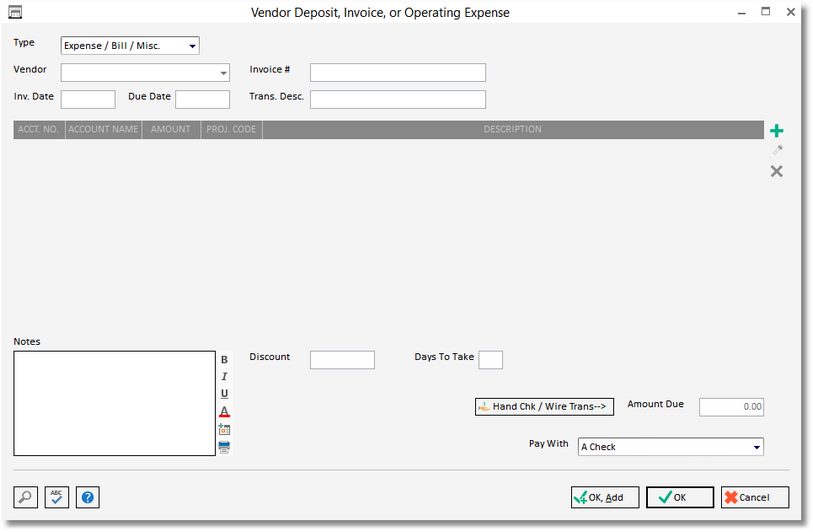Screen dimensions: 813x532
Task: Expand the Vendor dropdown list
Action: pos(223,73)
